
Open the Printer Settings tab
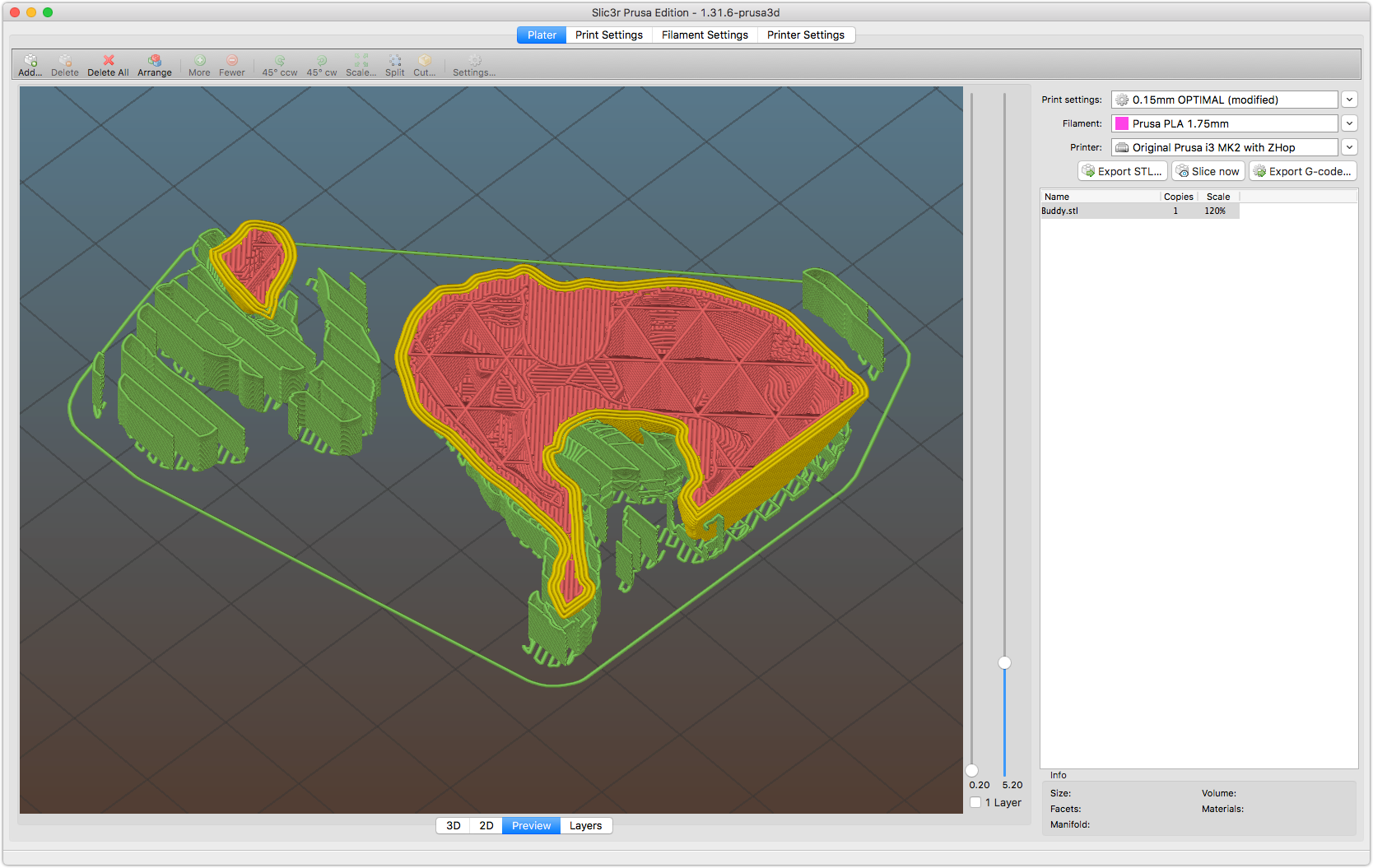tap(805, 35)
